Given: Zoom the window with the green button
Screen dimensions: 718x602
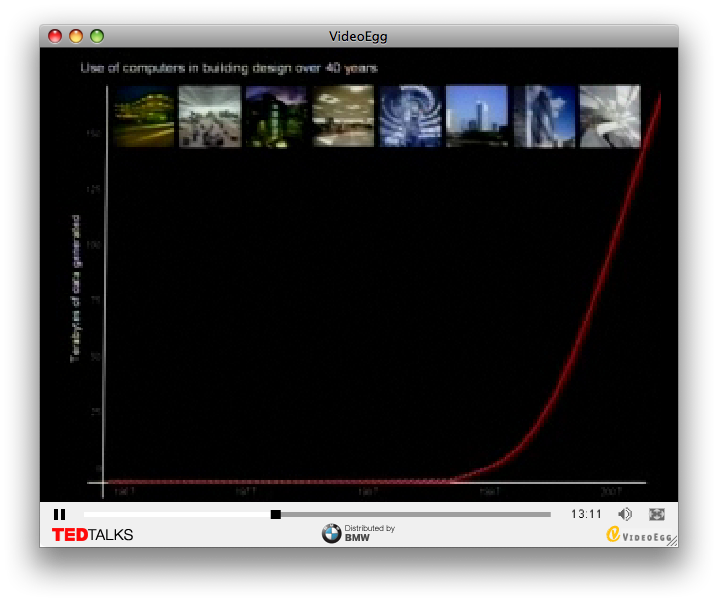Looking at the screenshot, I should [97, 37].
